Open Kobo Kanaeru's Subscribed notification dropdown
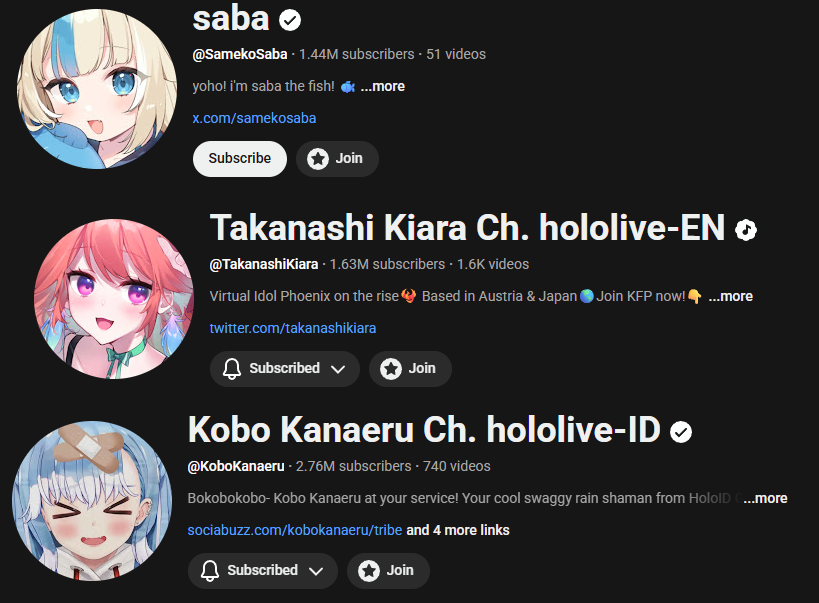The height and width of the screenshot is (603, 819). (x=263, y=571)
